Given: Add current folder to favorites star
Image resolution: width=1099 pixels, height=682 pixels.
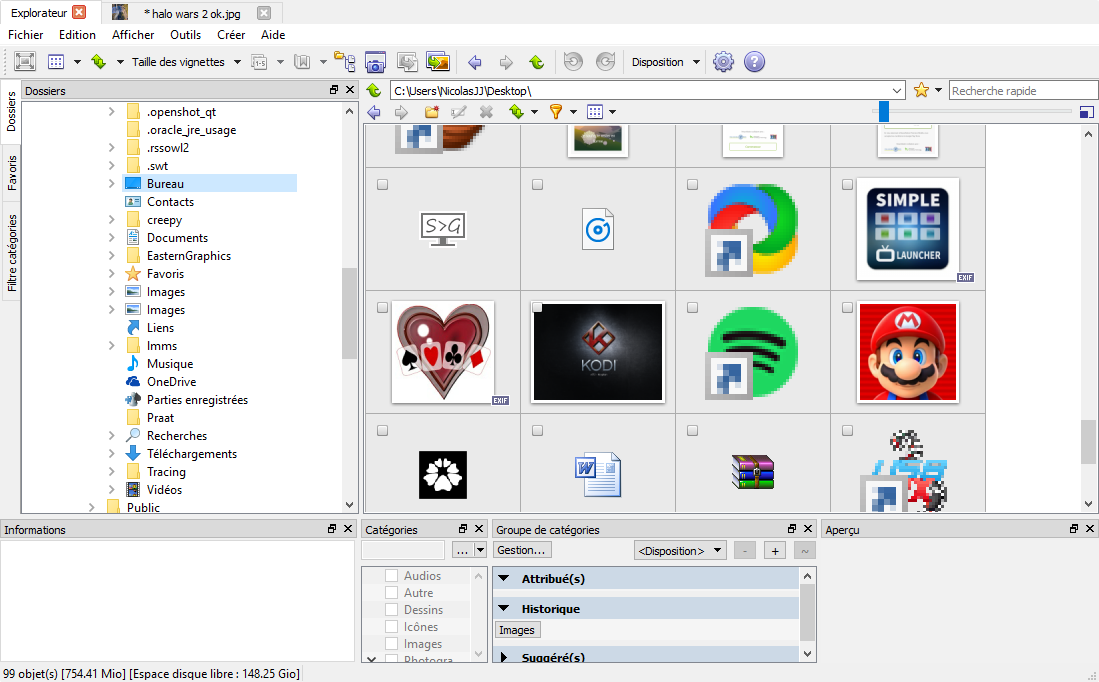Looking at the screenshot, I should [x=921, y=90].
